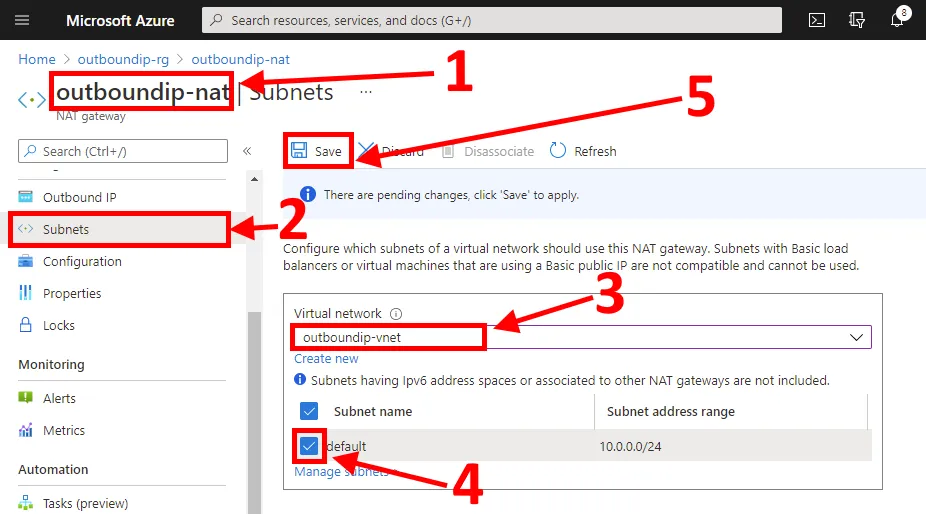Focus the sidebar Search (Ctrl+/) box
Viewport: 926px width, 514px height.
123,151
